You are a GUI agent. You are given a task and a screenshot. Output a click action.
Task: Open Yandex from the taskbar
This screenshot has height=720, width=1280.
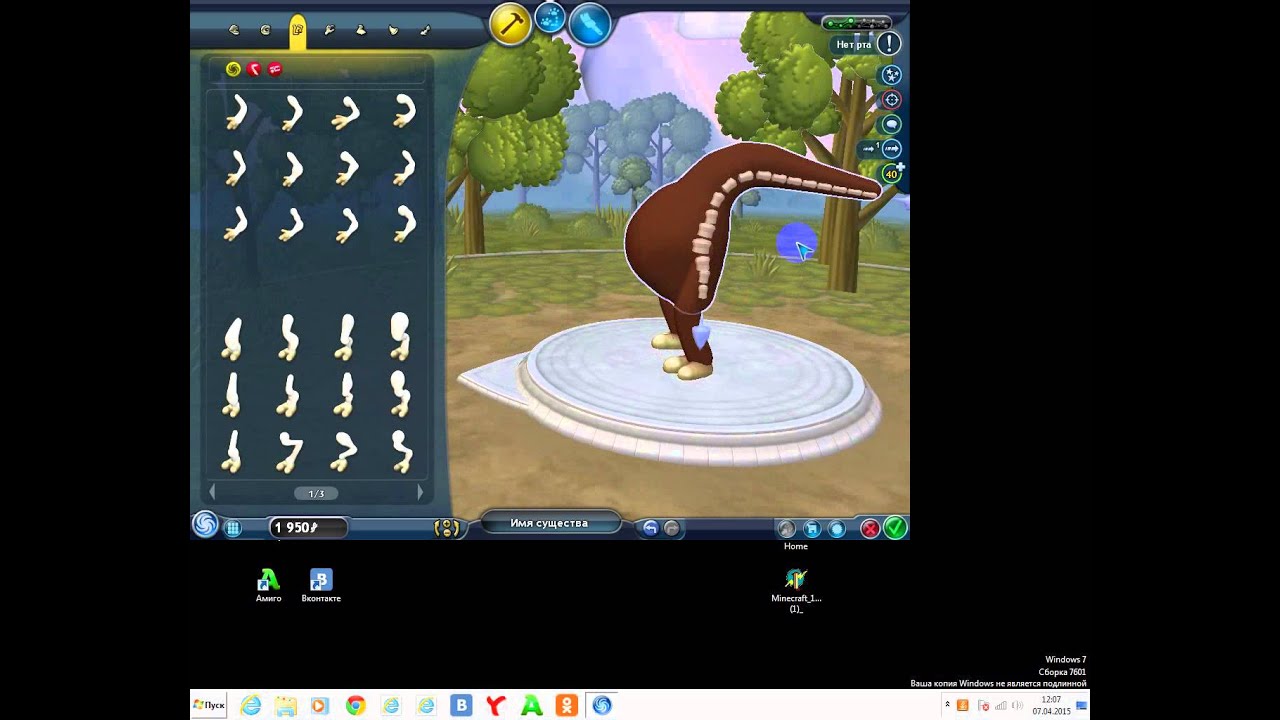click(x=496, y=705)
